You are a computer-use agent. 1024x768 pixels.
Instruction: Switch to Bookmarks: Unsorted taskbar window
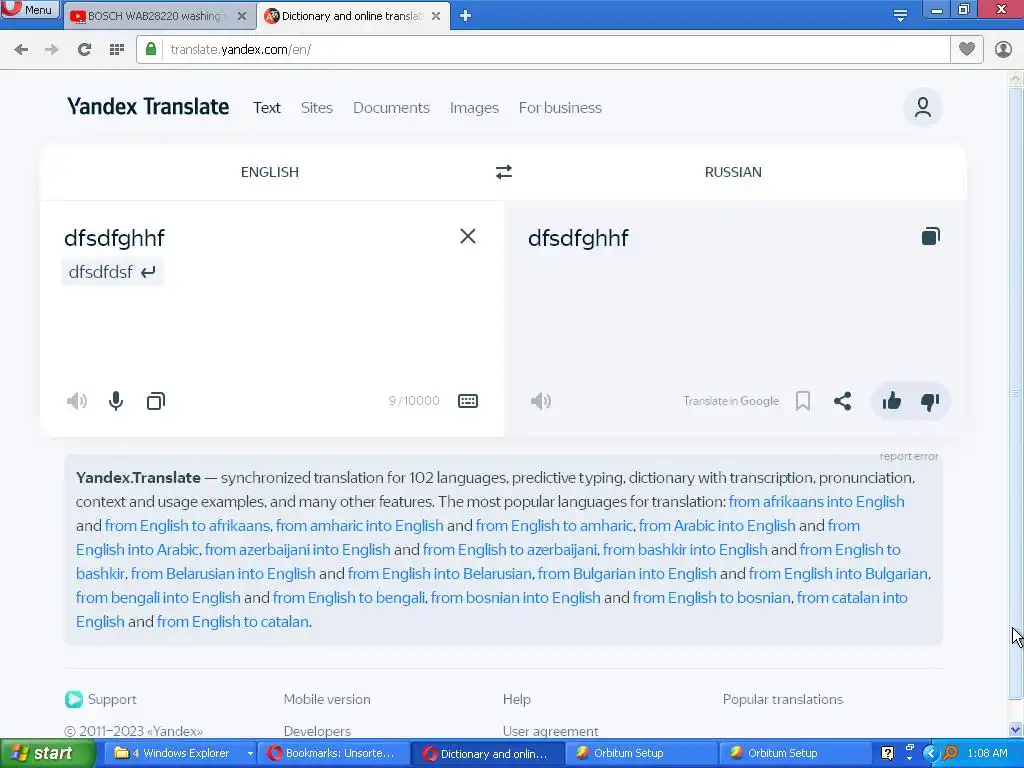click(334, 754)
